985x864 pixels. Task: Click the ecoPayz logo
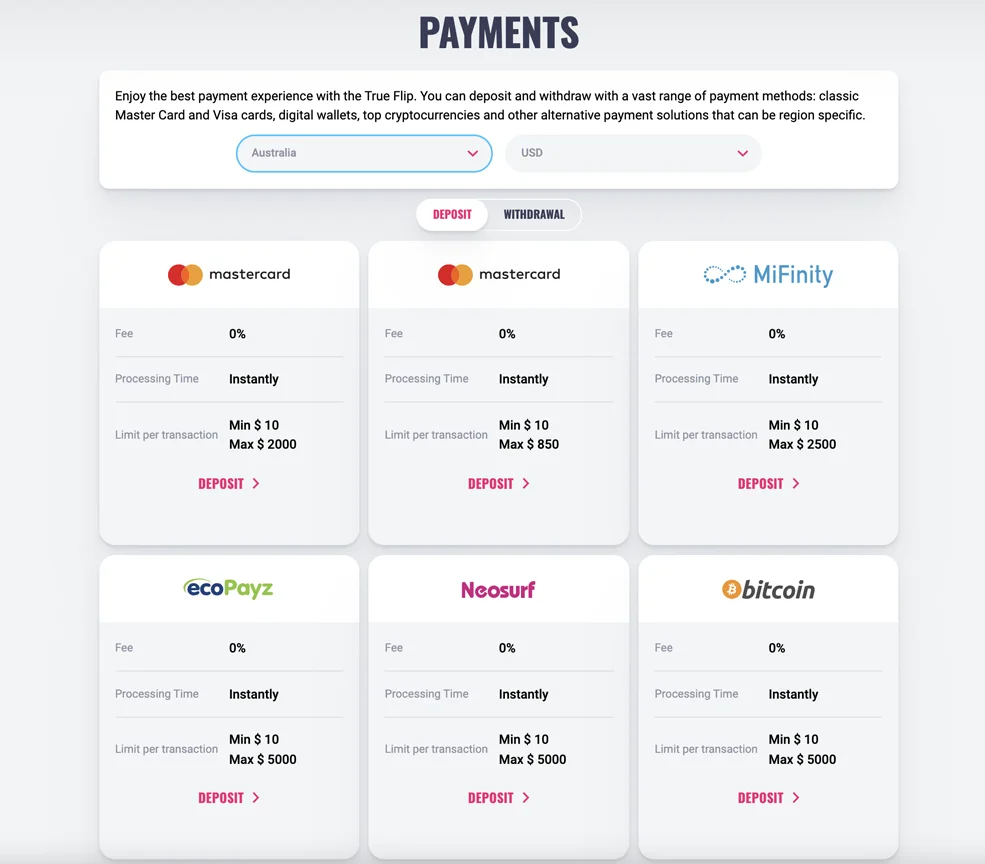pos(229,589)
